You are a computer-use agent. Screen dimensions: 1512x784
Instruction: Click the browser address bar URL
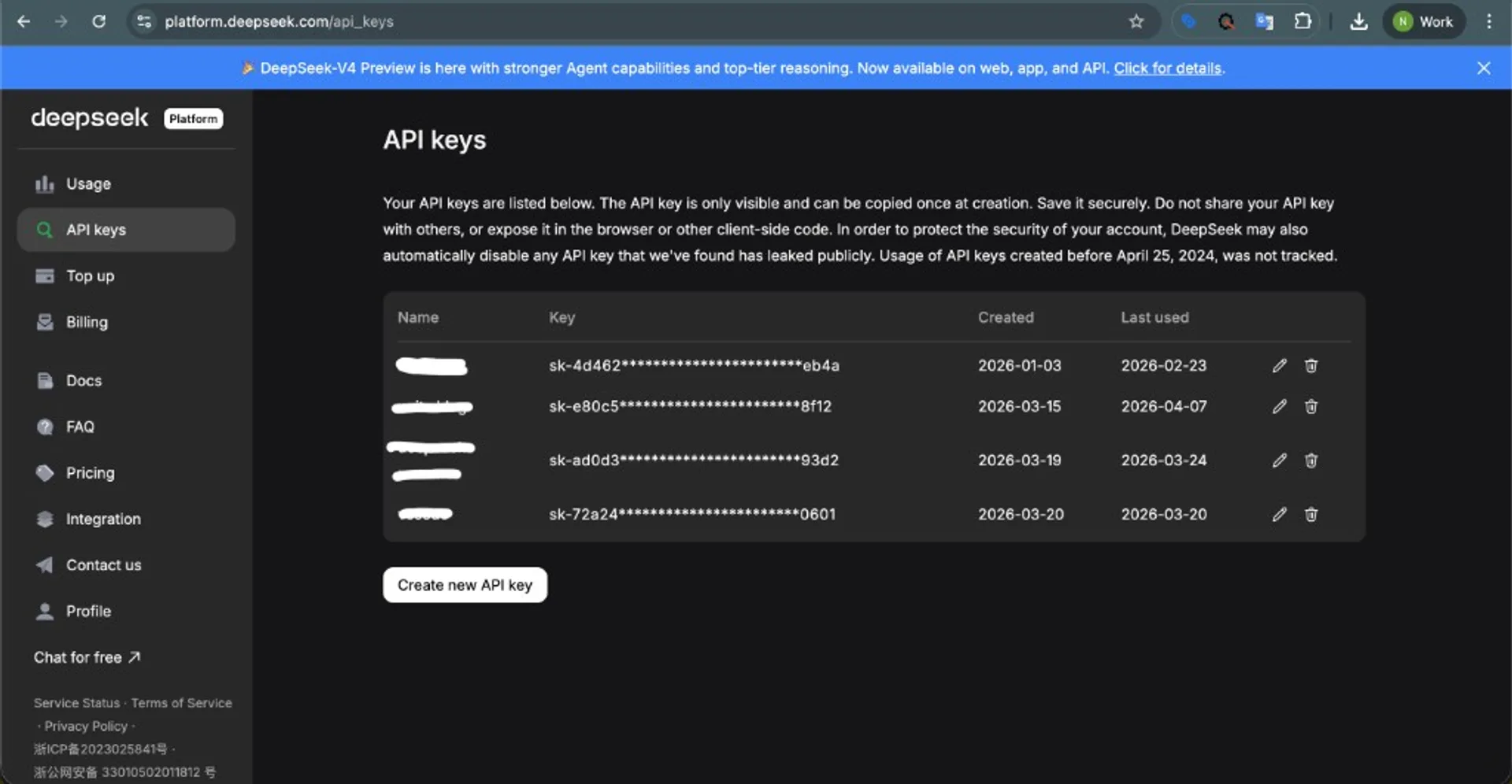279,21
